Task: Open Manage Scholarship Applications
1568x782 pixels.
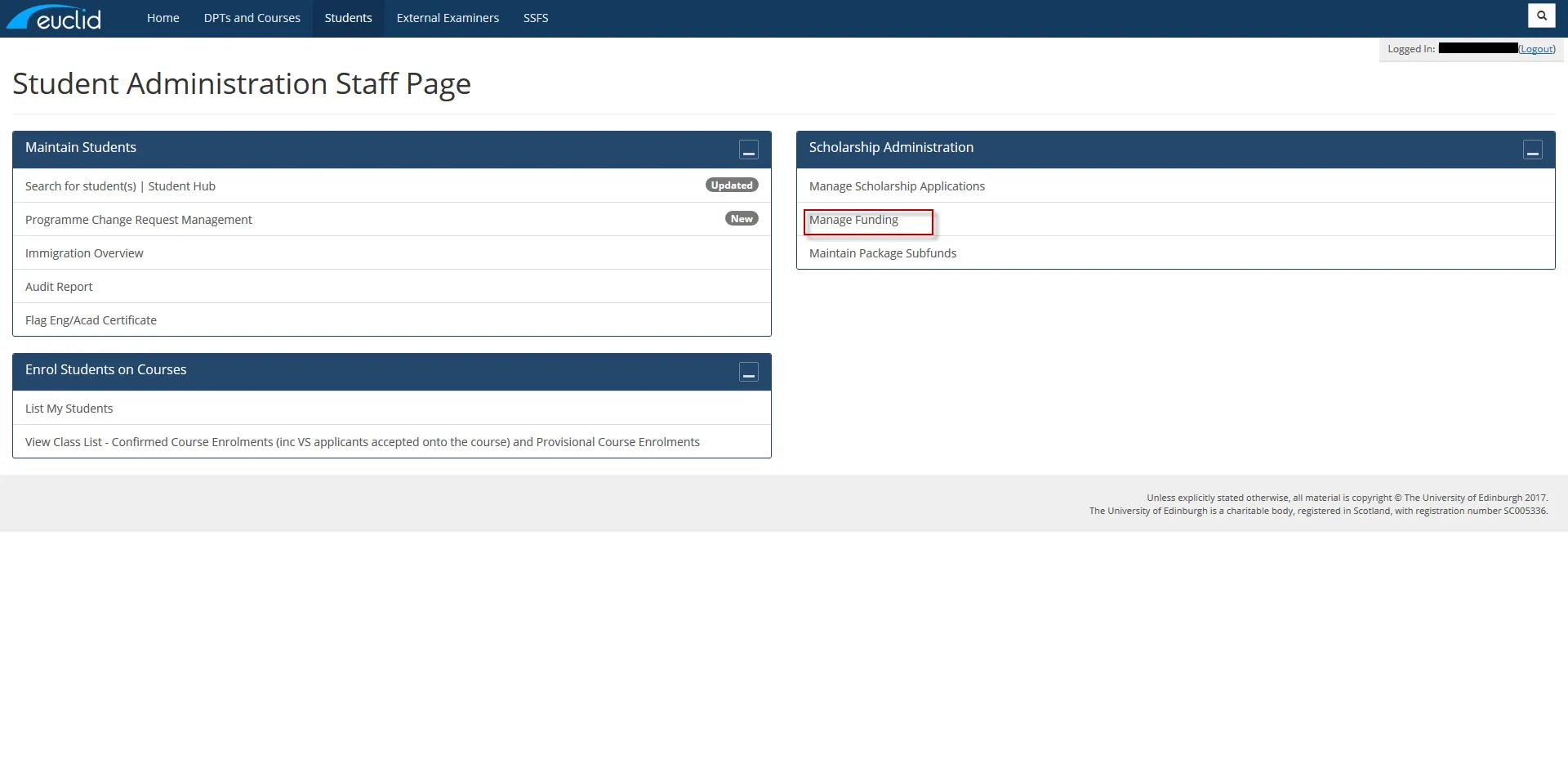Action: 896,185
